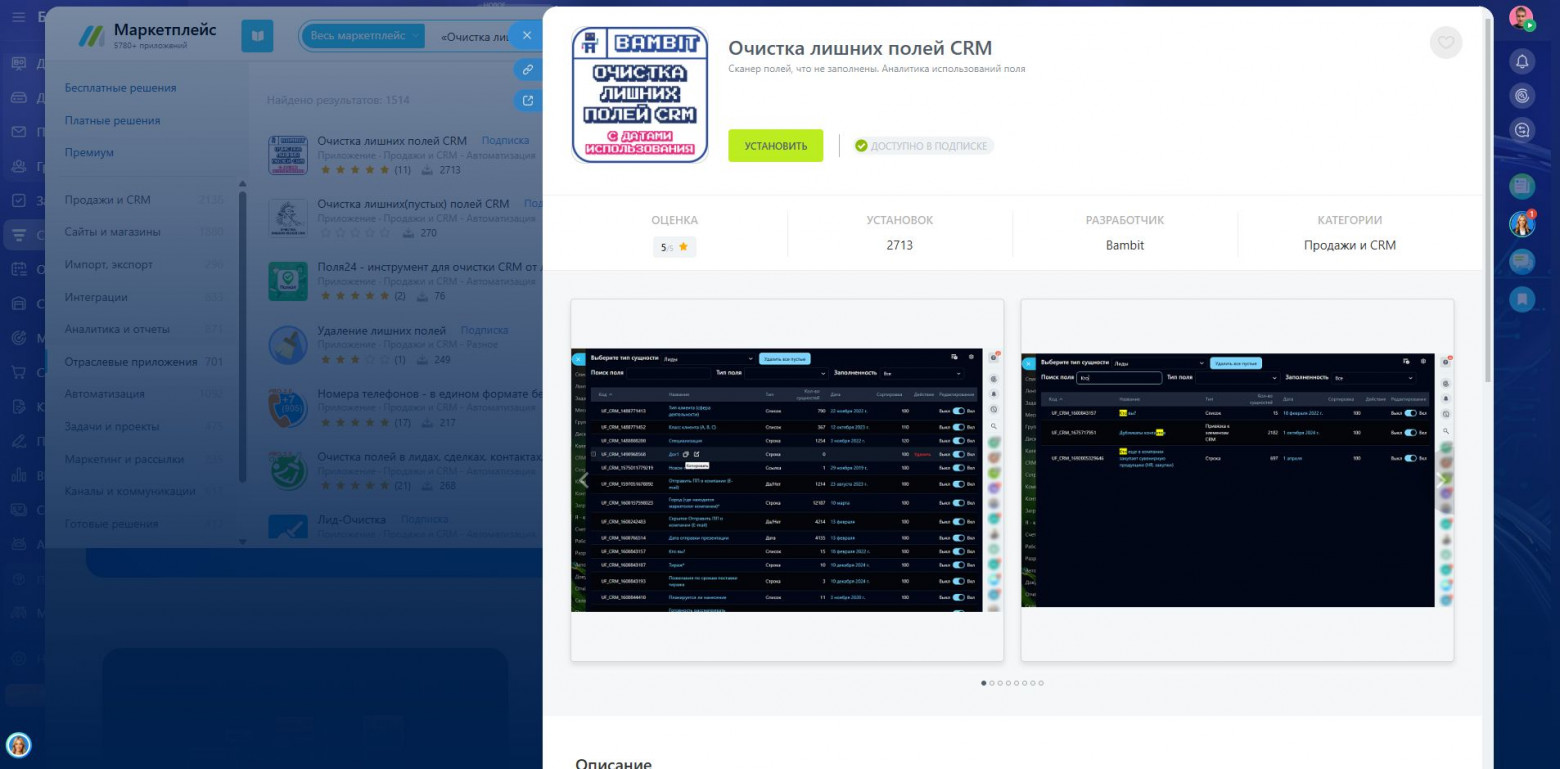Copy the app link with the chain icon
The height and width of the screenshot is (769, 1560).
tap(527, 69)
